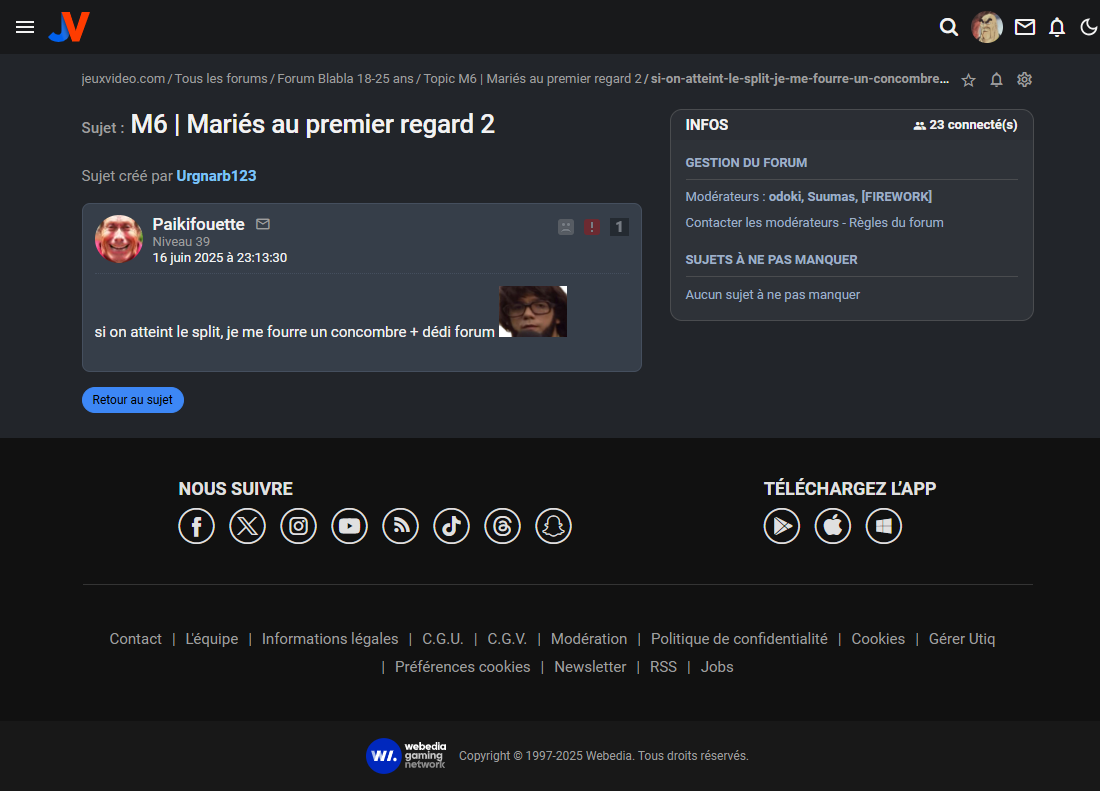Open C.G.U. footer link
The width and height of the screenshot is (1100, 791).
pyautogui.click(x=443, y=639)
